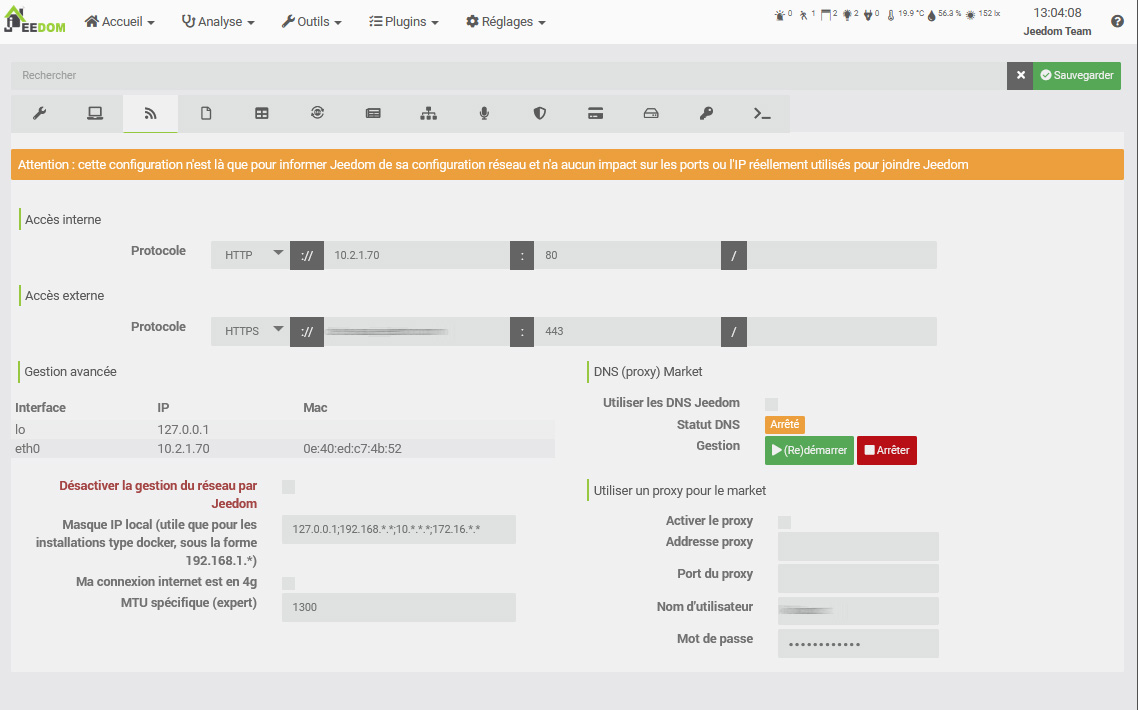Select the shield security tab icon
Image resolution: width=1138 pixels, height=710 pixels.
point(539,113)
